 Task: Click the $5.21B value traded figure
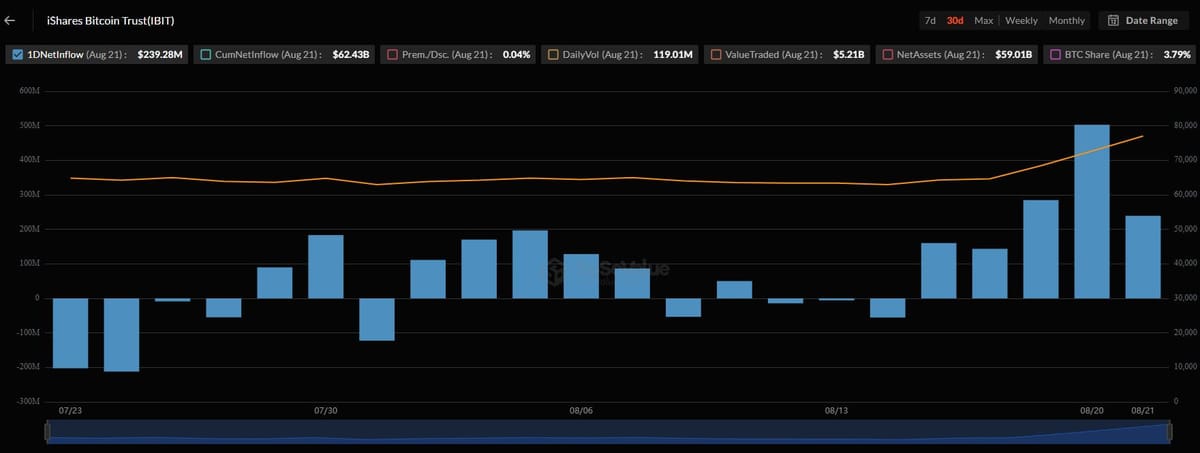click(x=850, y=55)
